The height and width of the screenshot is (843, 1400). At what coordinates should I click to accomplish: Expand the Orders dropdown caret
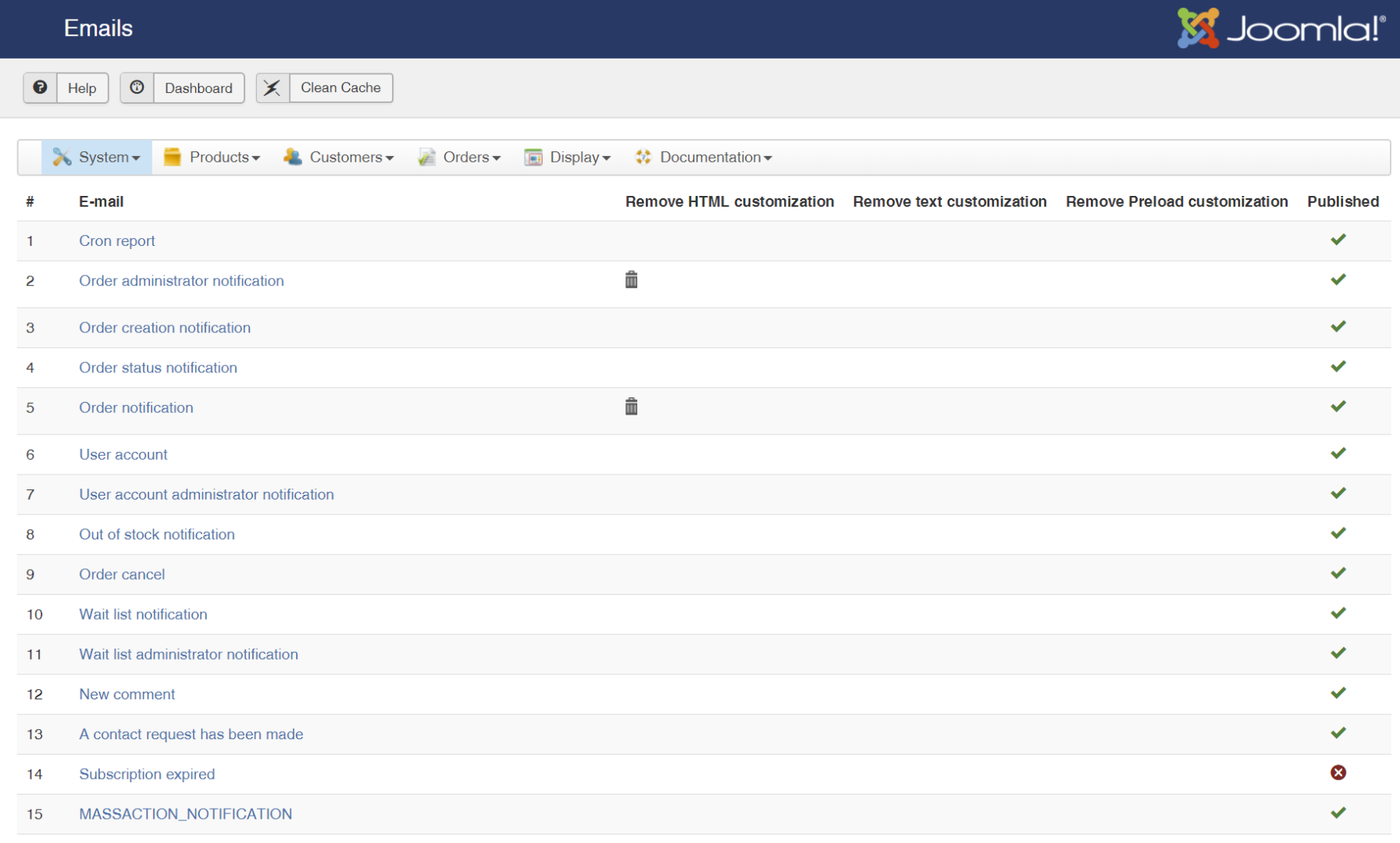(496, 158)
